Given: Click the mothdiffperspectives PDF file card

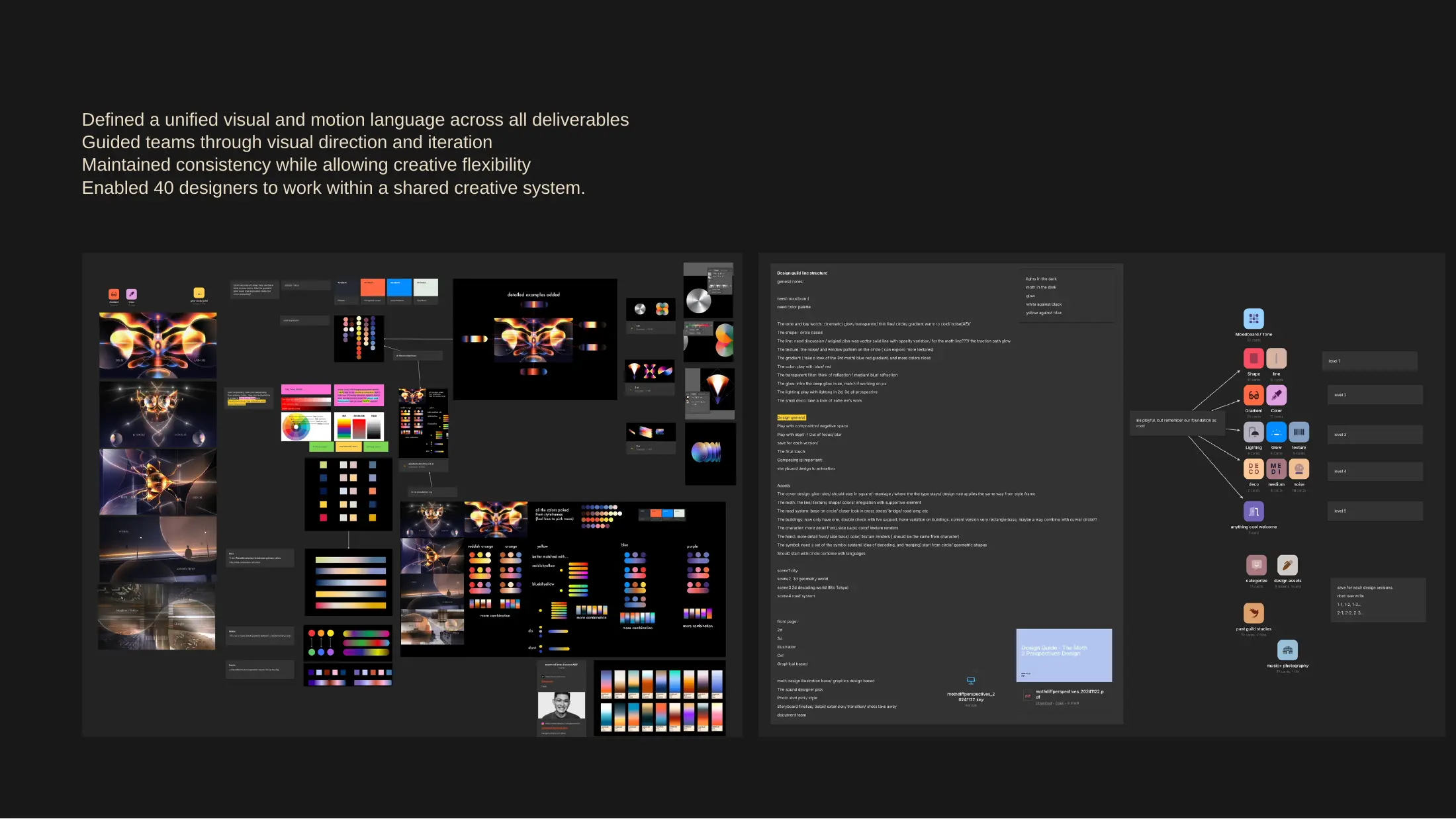Looking at the screenshot, I should (x=1064, y=697).
